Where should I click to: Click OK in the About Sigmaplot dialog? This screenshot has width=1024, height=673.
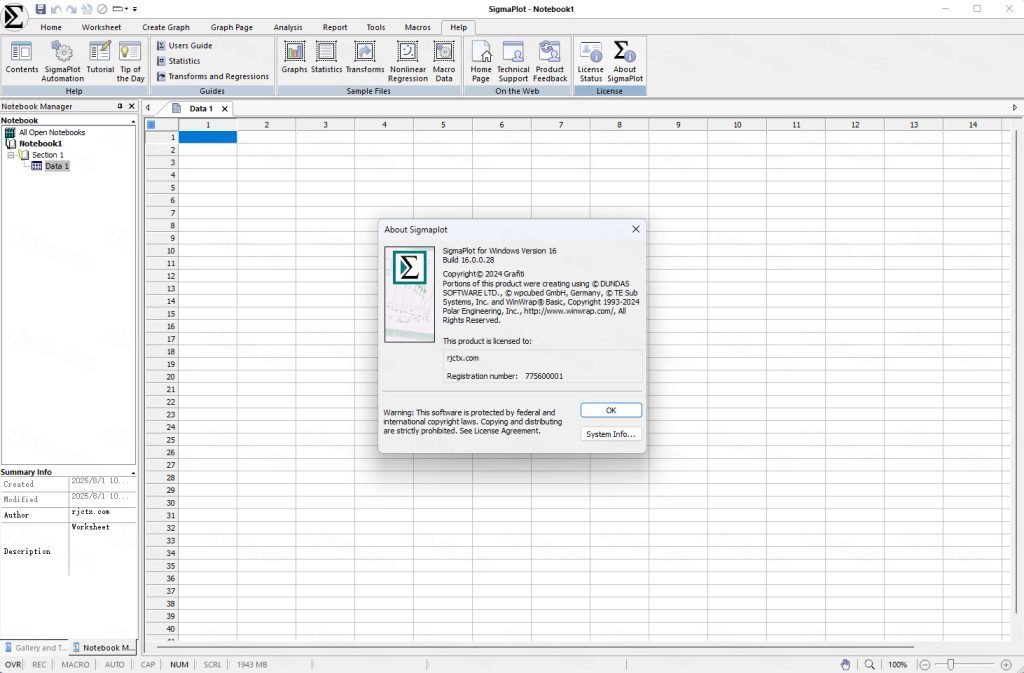(x=611, y=411)
